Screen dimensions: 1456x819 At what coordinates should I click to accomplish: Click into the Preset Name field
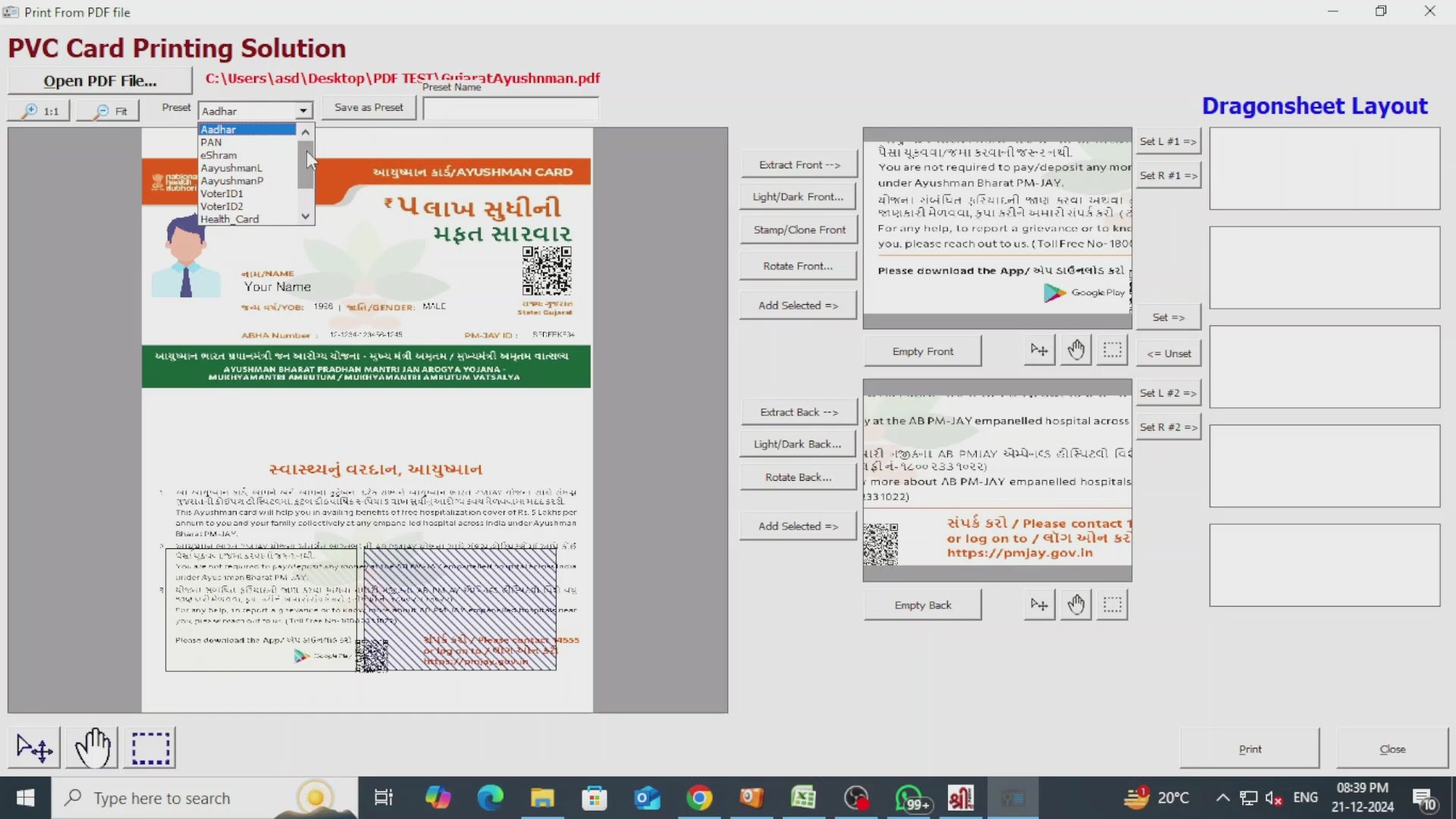click(510, 108)
